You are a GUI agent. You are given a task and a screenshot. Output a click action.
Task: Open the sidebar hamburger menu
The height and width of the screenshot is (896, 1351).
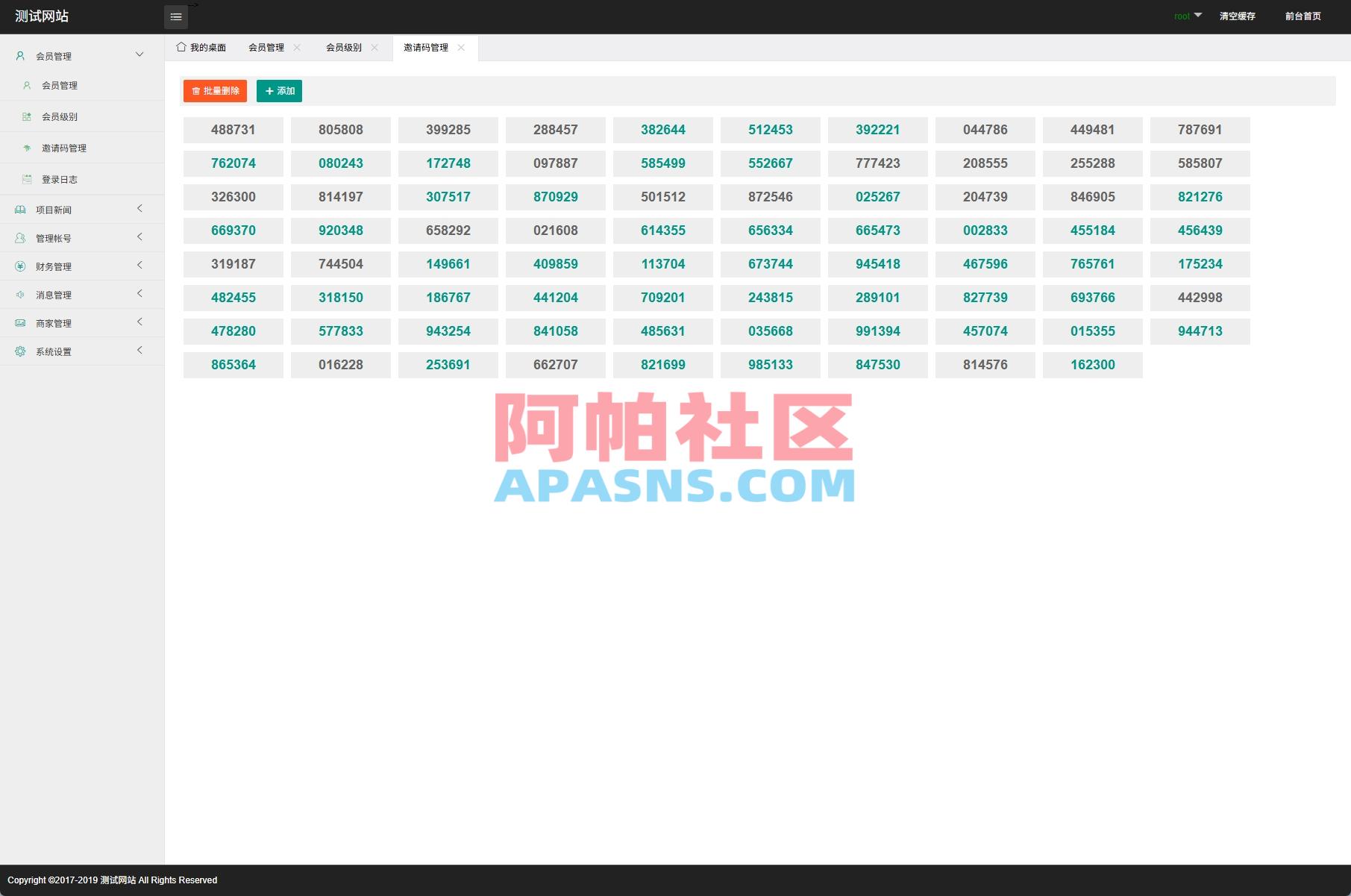click(x=176, y=16)
